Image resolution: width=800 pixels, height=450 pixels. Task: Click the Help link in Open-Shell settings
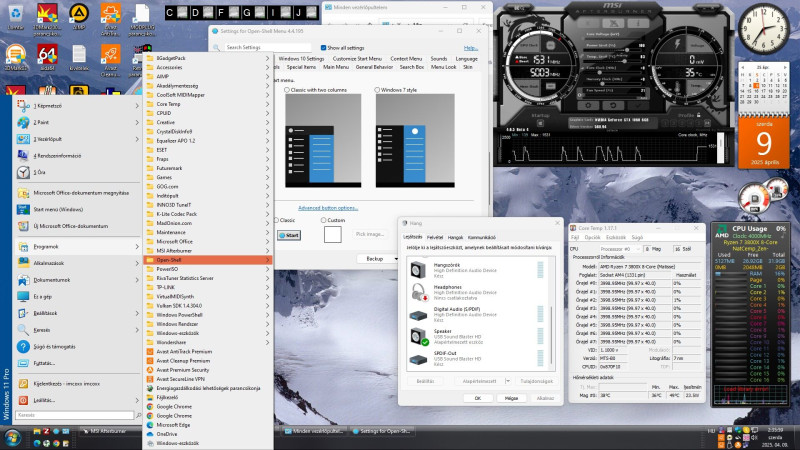point(470,47)
